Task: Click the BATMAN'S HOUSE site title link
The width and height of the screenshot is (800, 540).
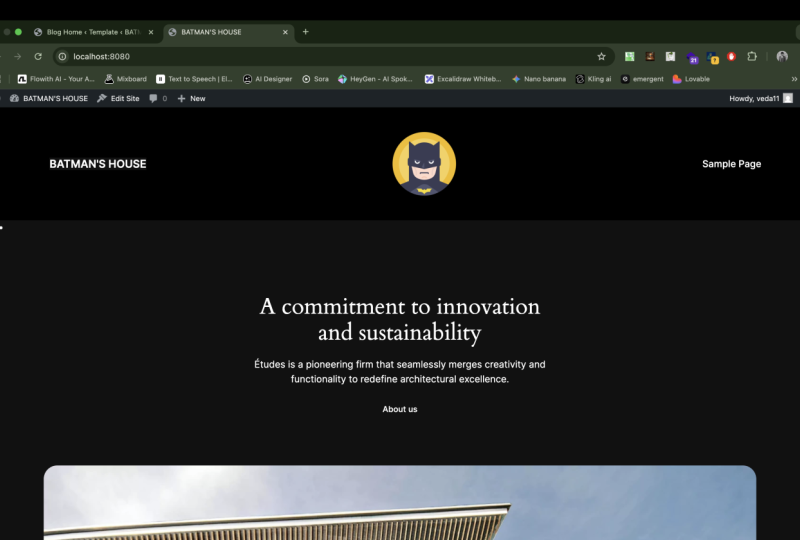Action: pos(98,164)
